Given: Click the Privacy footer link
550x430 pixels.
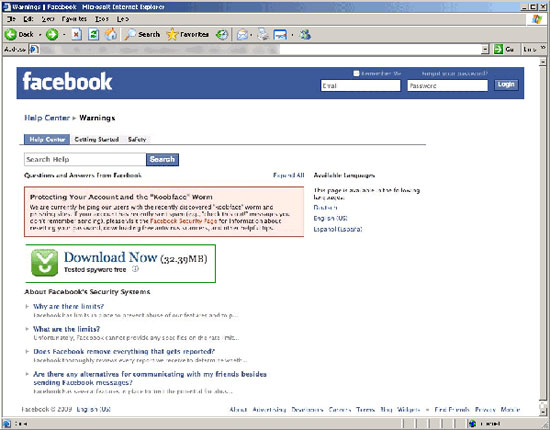Looking at the screenshot, I should pyautogui.click(x=485, y=409).
